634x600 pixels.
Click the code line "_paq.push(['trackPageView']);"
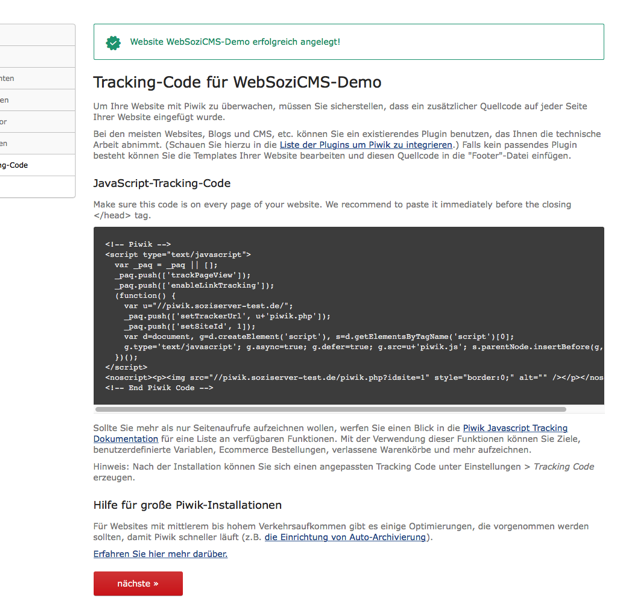[183, 275]
